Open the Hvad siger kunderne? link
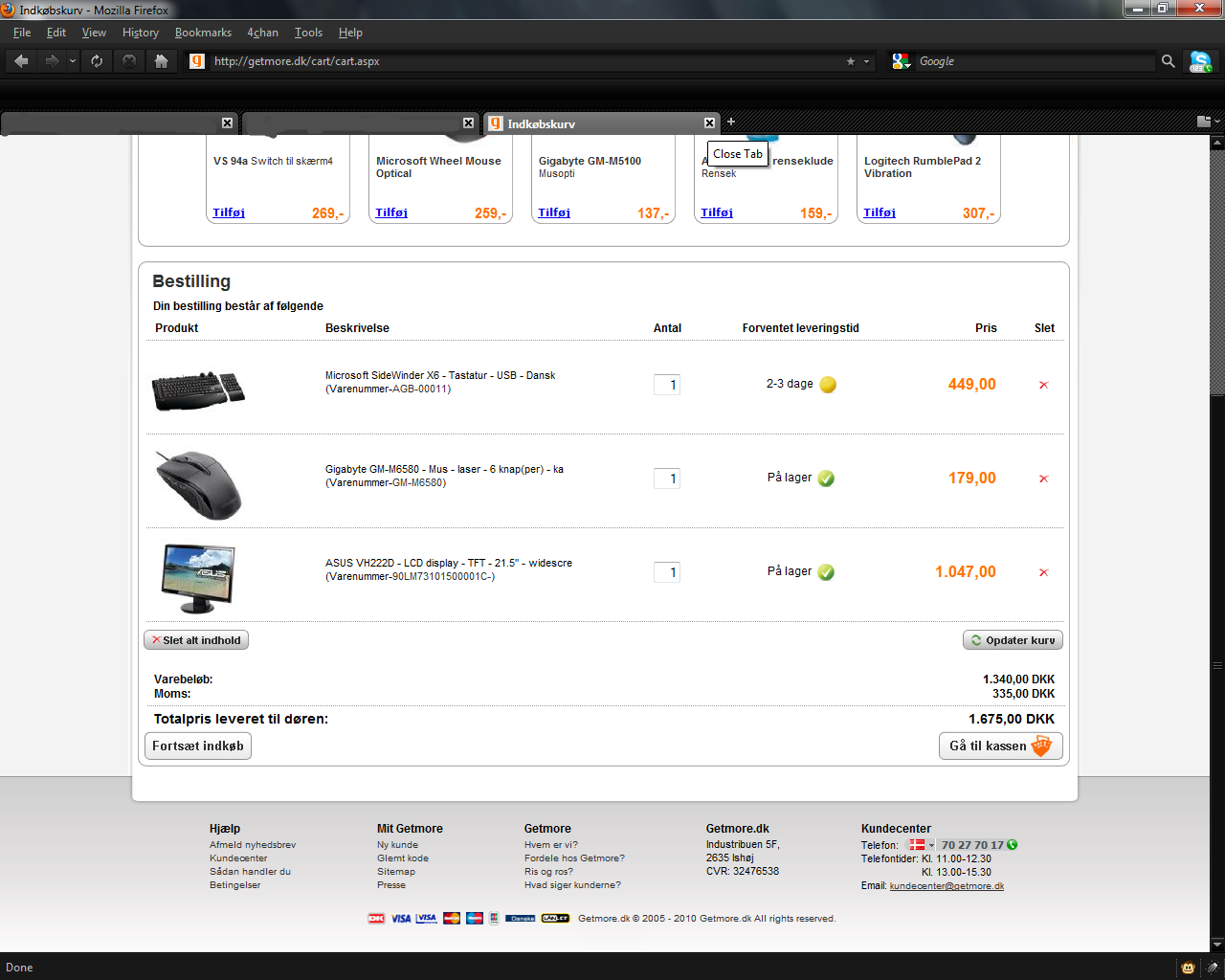This screenshot has height=980, width=1225. pyautogui.click(x=572, y=885)
